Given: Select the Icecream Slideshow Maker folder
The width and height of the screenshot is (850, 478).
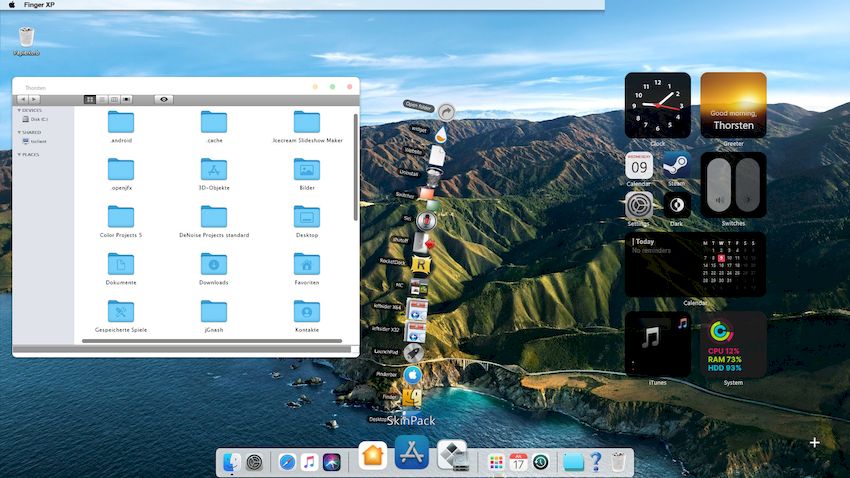Looking at the screenshot, I should click(x=307, y=127).
